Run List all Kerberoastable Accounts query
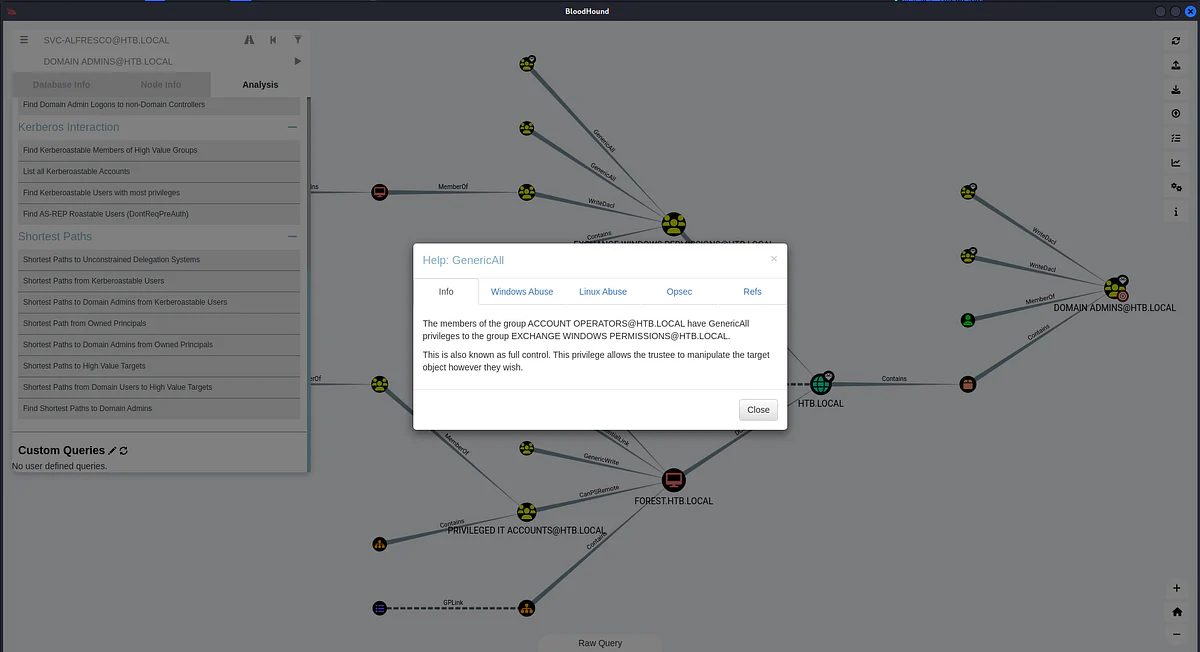Screen dimensions: 1200x652 click(159, 171)
